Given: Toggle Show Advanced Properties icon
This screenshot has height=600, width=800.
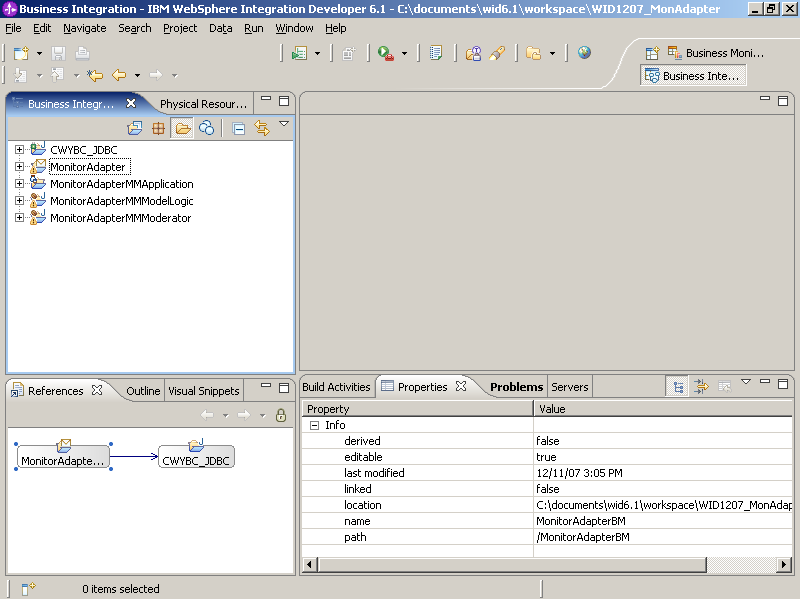Looking at the screenshot, I should (702, 387).
